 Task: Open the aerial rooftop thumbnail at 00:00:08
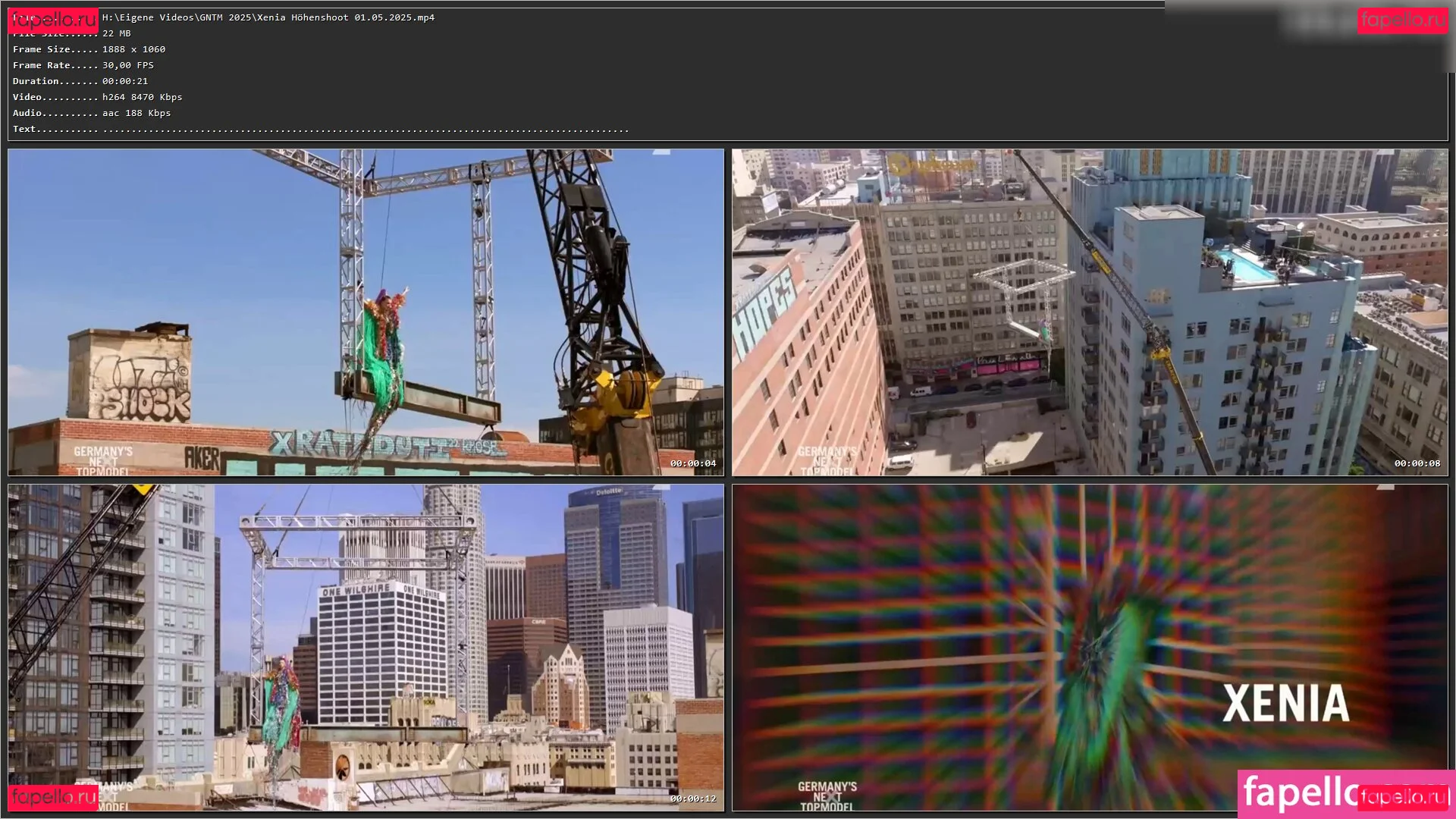click(x=1090, y=312)
